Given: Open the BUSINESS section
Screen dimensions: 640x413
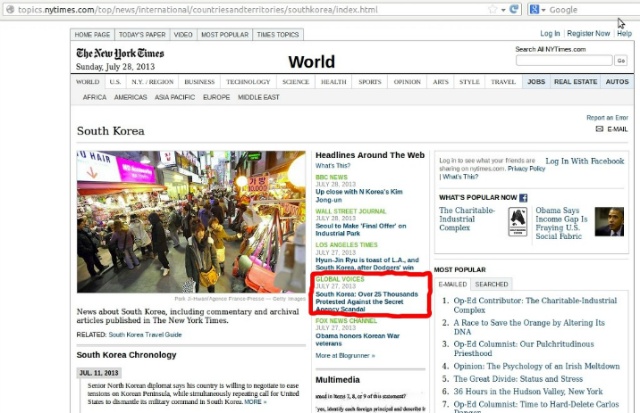Looking at the screenshot, I should 199,82.
